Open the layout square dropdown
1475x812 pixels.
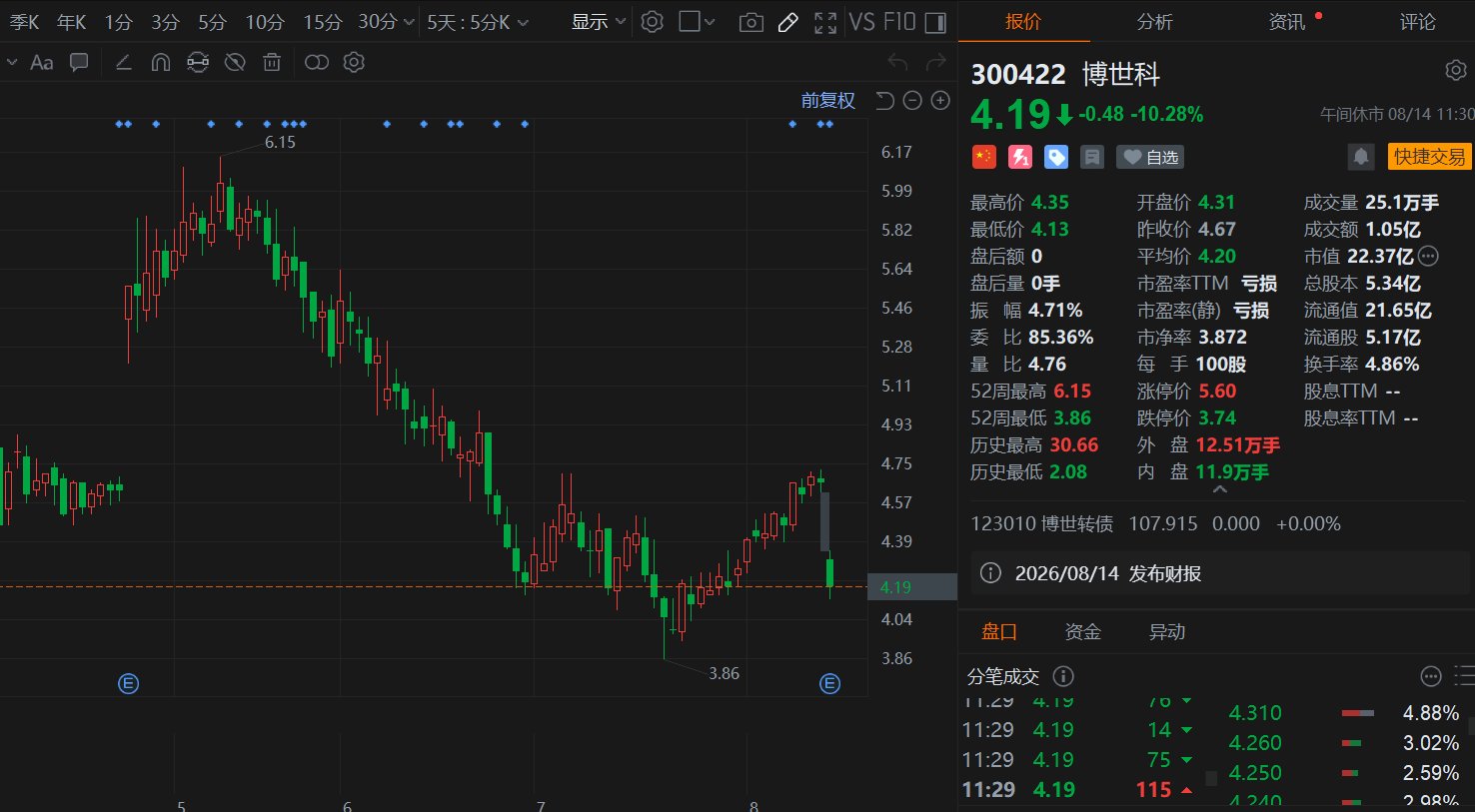coord(697,22)
